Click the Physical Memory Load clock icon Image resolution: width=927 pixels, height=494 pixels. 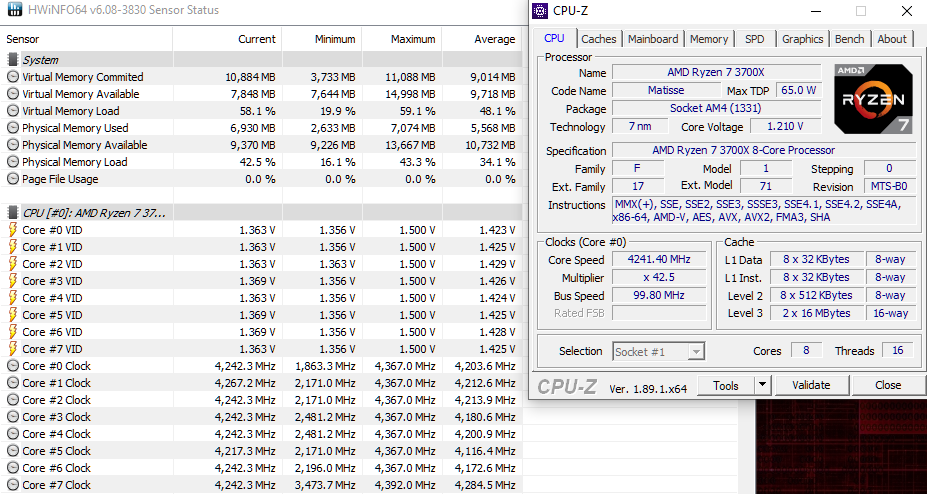[12, 162]
